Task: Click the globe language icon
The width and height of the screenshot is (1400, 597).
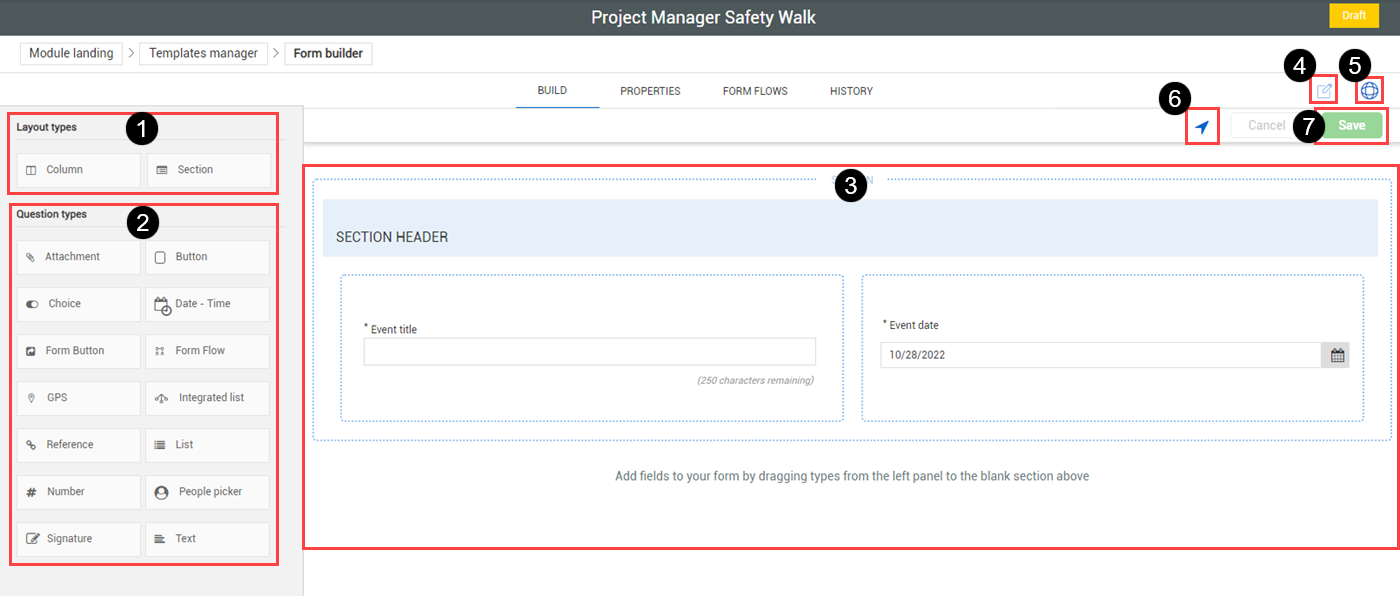Action: point(1369,91)
